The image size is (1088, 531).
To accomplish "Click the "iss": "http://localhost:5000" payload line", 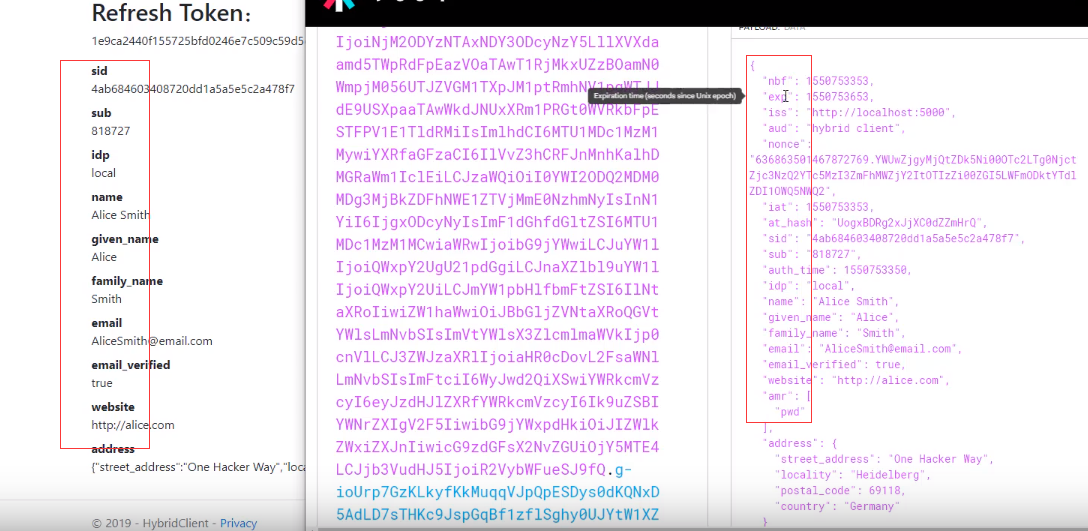I will [x=859, y=112].
